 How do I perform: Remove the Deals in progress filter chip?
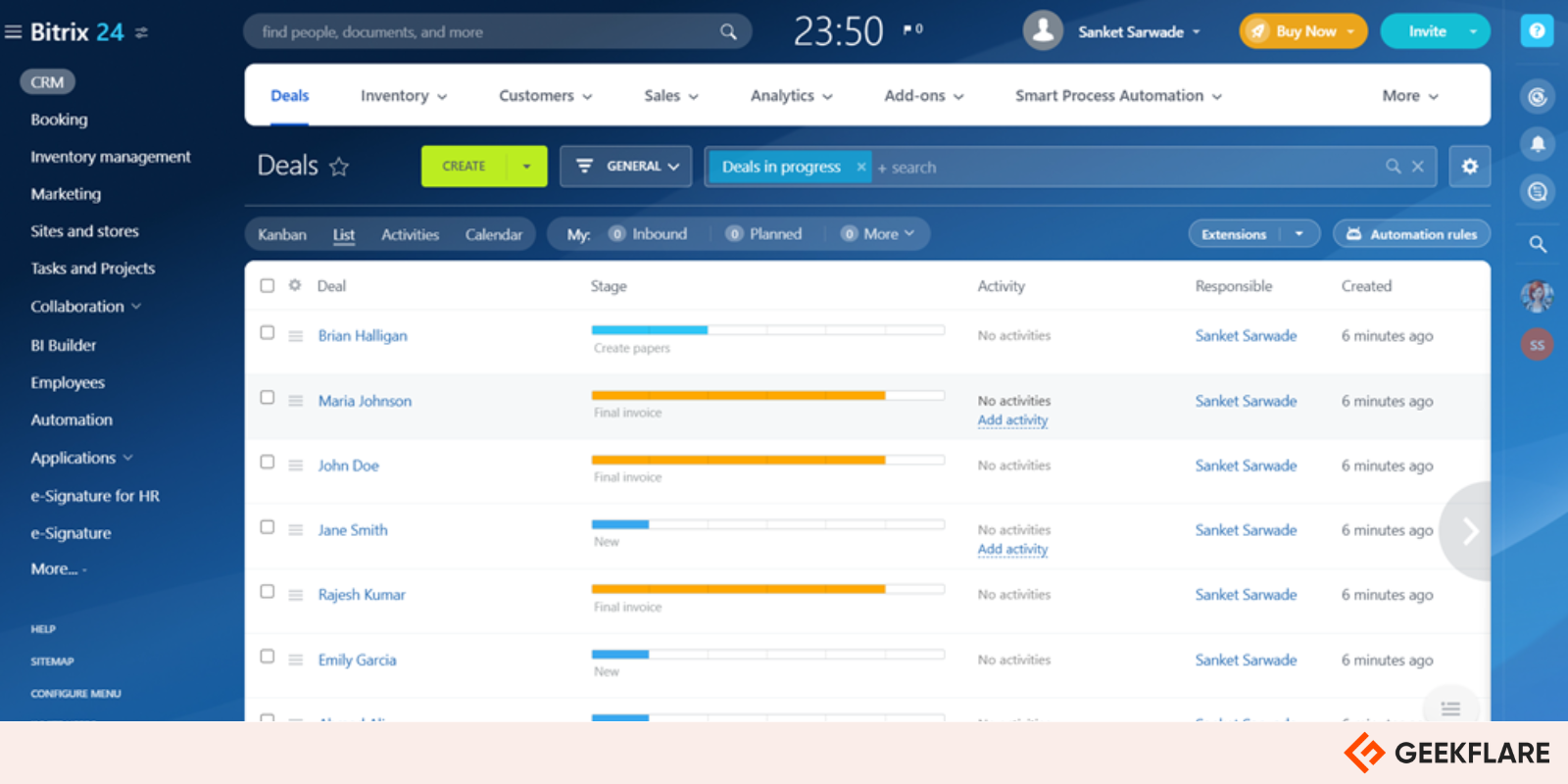pos(861,167)
